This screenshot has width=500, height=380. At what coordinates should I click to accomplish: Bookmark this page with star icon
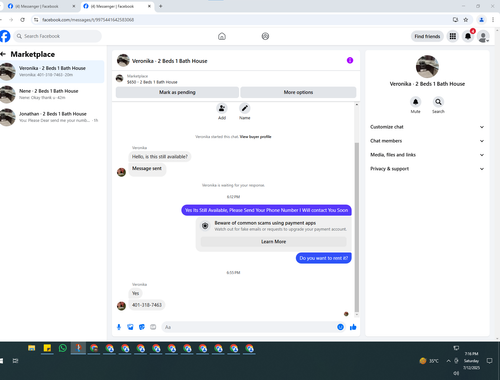(x=466, y=20)
